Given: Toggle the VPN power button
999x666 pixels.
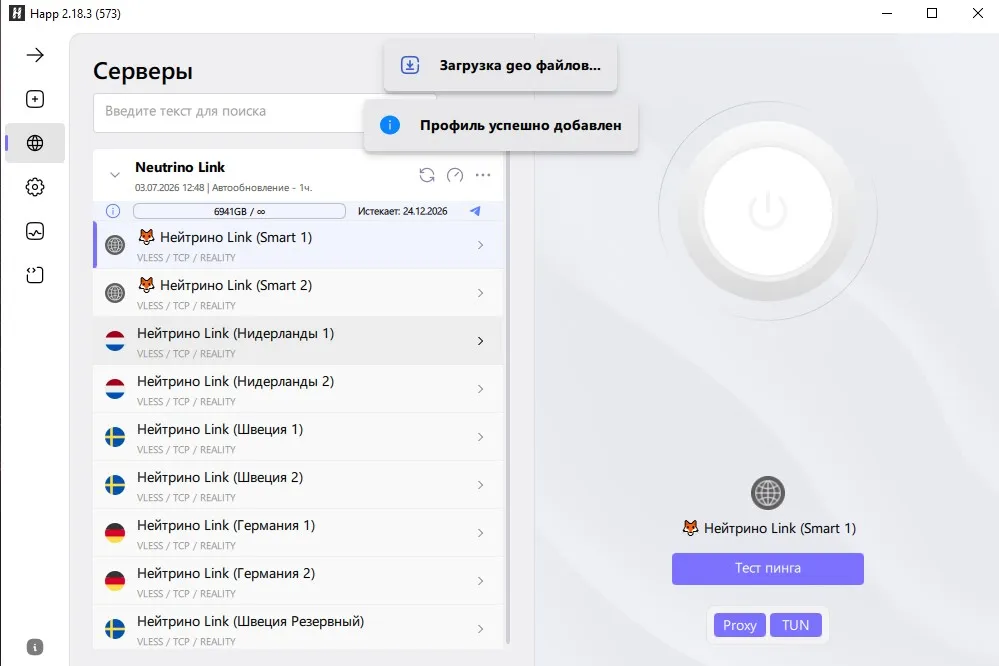Looking at the screenshot, I should (768, 211).
